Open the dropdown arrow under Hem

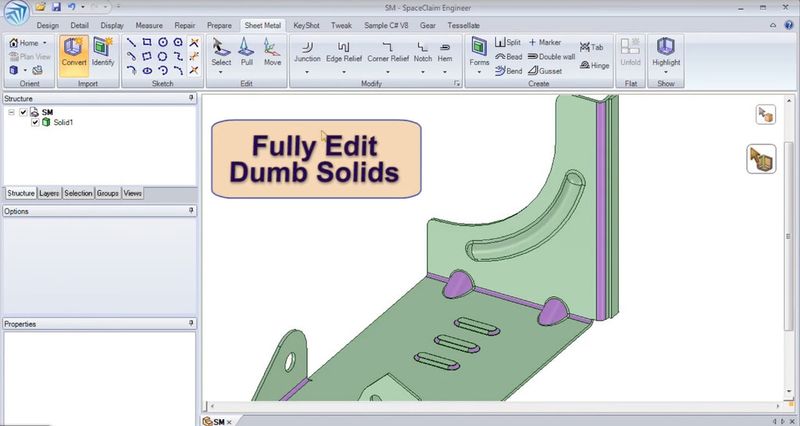click(x=445, y=72)
